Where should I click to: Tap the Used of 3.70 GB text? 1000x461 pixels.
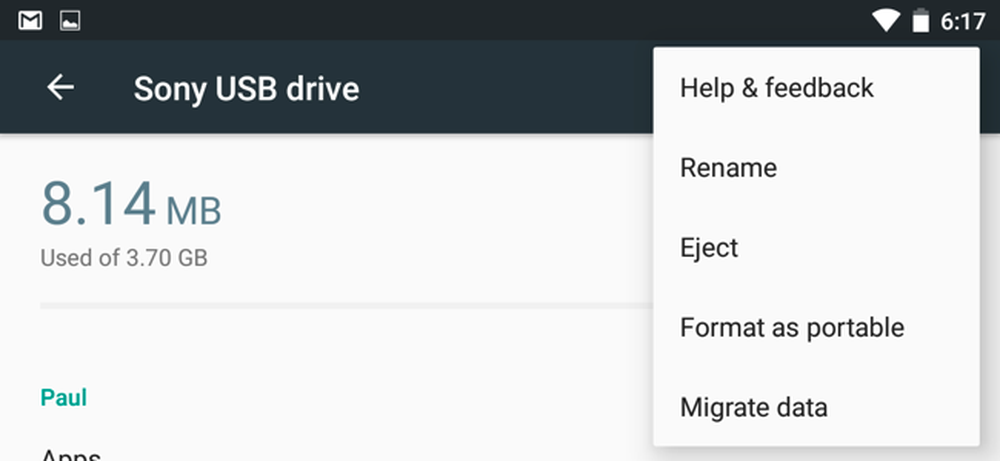coord(124,258)
